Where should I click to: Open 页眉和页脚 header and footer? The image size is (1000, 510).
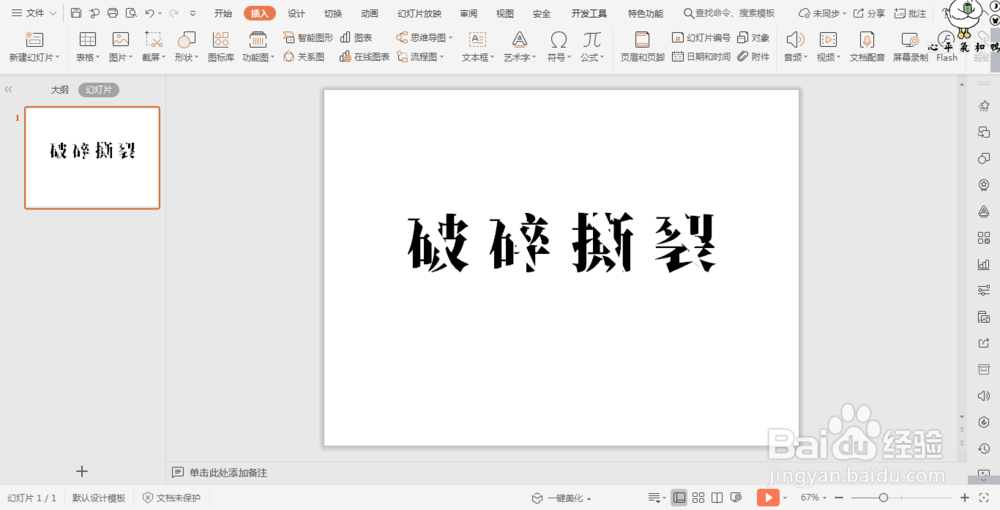[642, 47]
